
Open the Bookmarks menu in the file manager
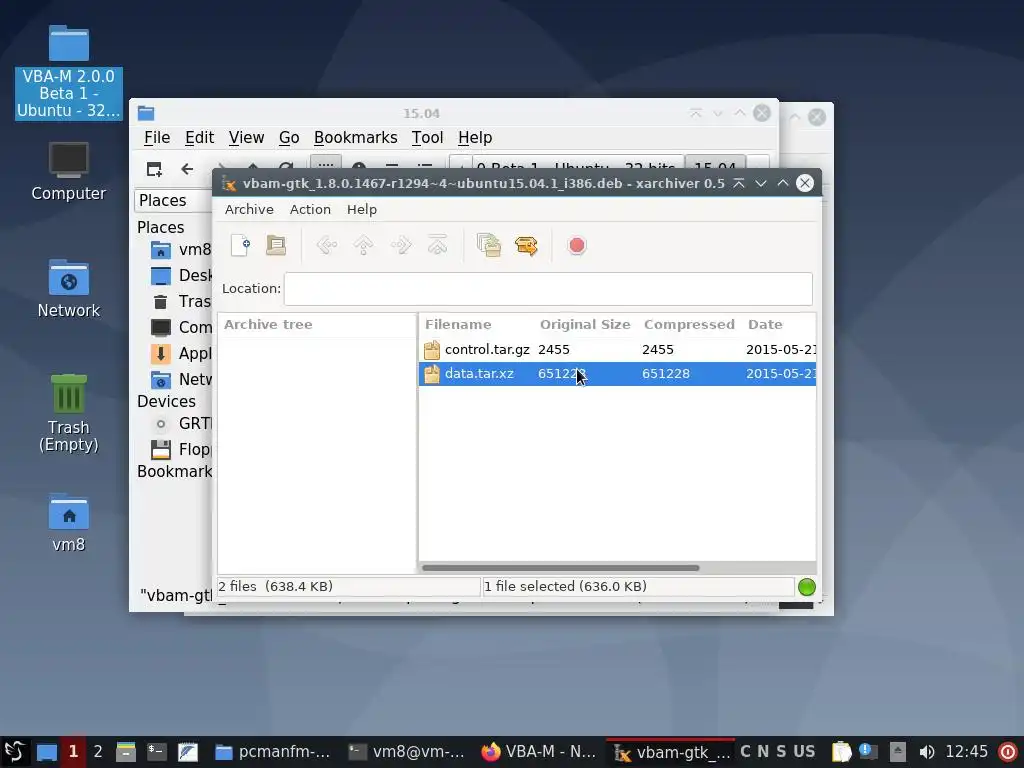tap(355, 138)
